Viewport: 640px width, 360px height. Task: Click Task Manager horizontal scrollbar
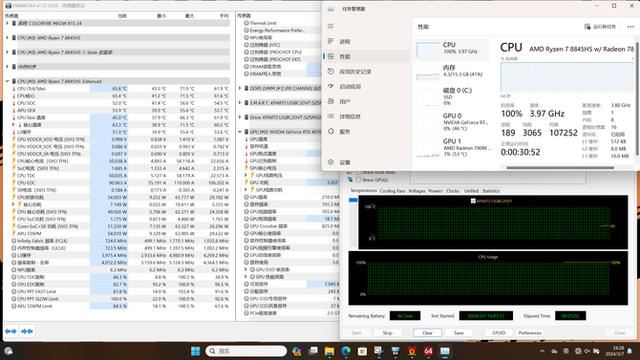pyautogui.click(x=560, y=167)
